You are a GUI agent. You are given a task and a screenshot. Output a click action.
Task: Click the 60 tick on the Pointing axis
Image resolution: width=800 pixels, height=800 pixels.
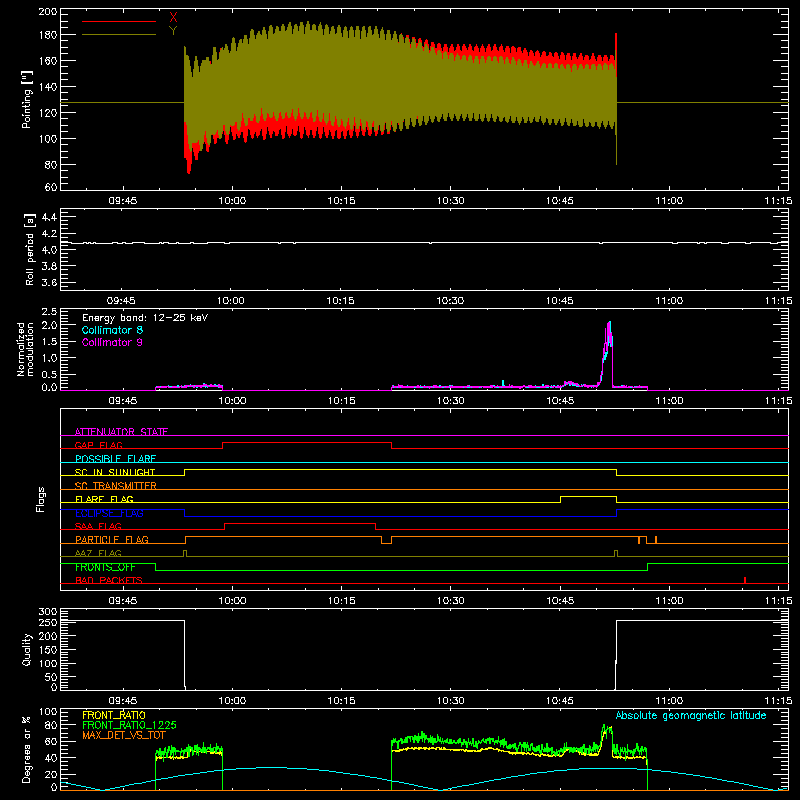(51, 187)
